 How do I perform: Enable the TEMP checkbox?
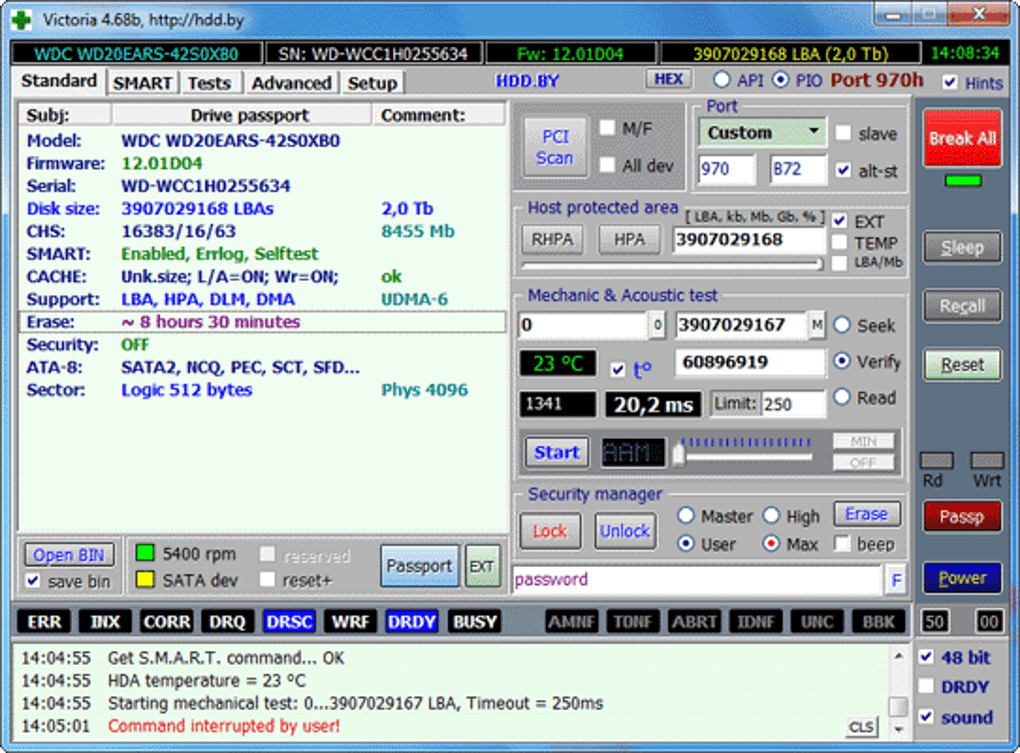click(839, 242)
